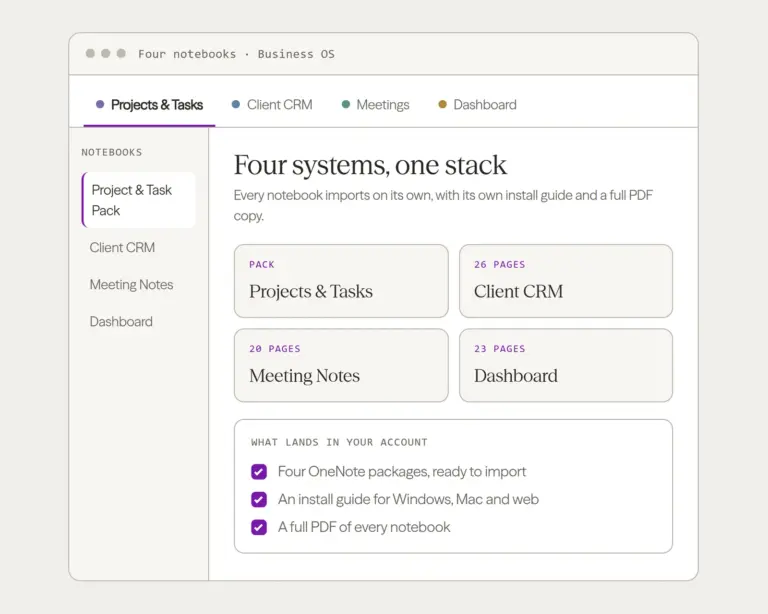The height and width of the screenshot is (614, 768).
Task: Toggle the full PDF of every notebook checkbox
Action: click(259, 527)
